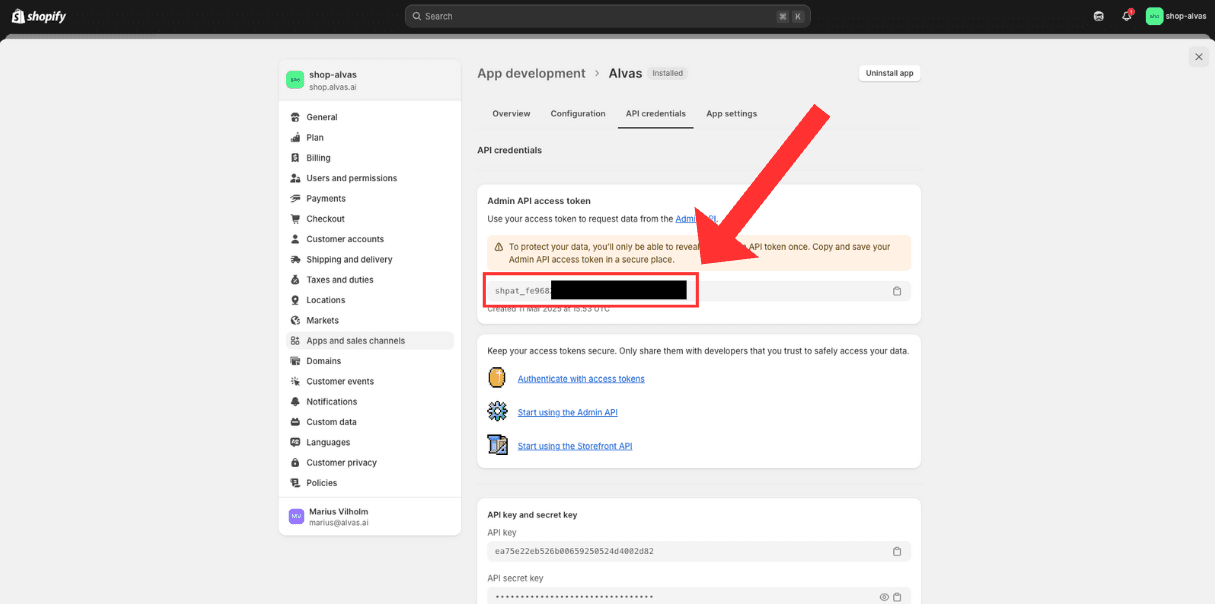Click the Locations pin icon
The height and width of the screenshot is (604, 1215).
(295, 300)
